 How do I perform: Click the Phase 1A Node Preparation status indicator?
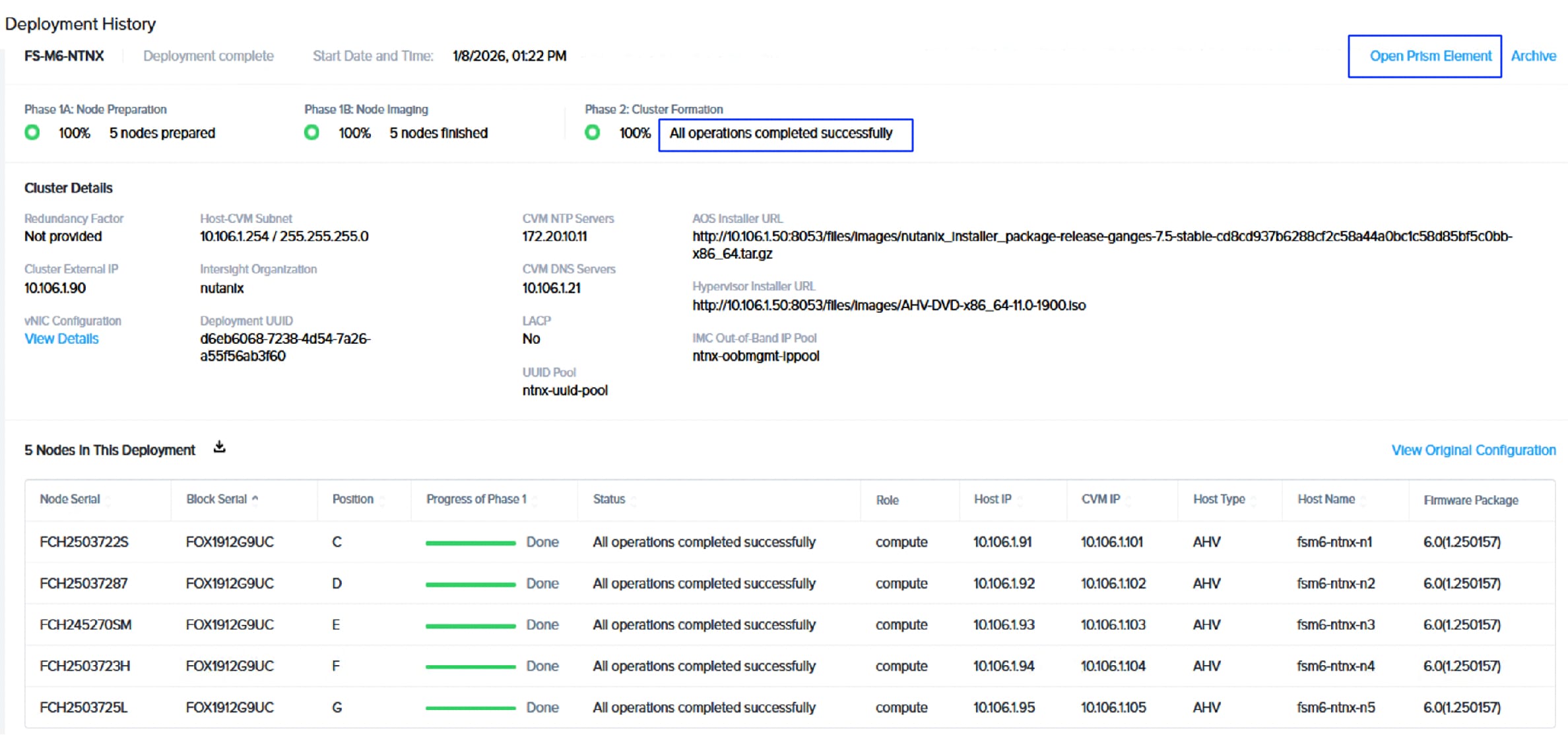click(x=31, y=133)
